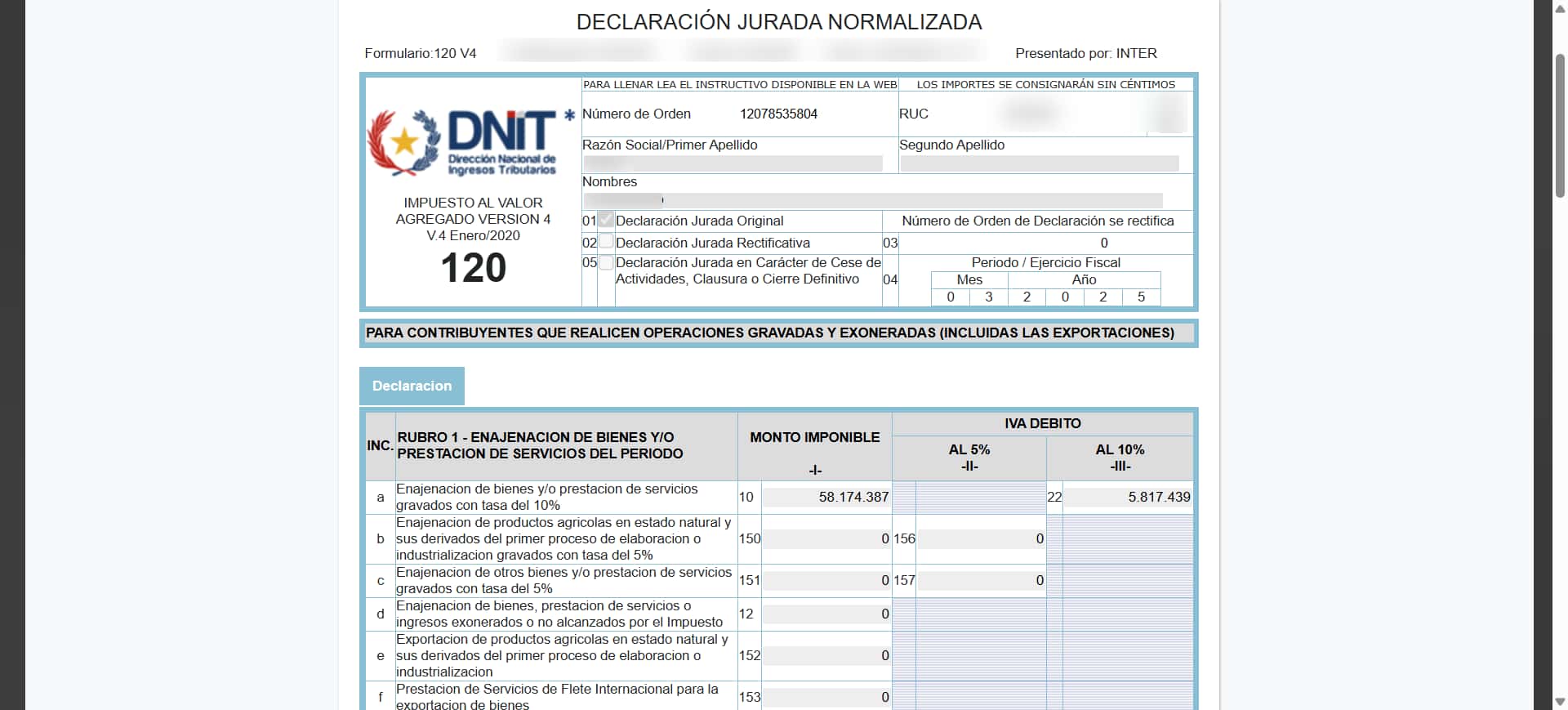Screen dimensions: 1568x710
Task: Click the vertical scrollbar thumb
Action: click(1560, 126)
